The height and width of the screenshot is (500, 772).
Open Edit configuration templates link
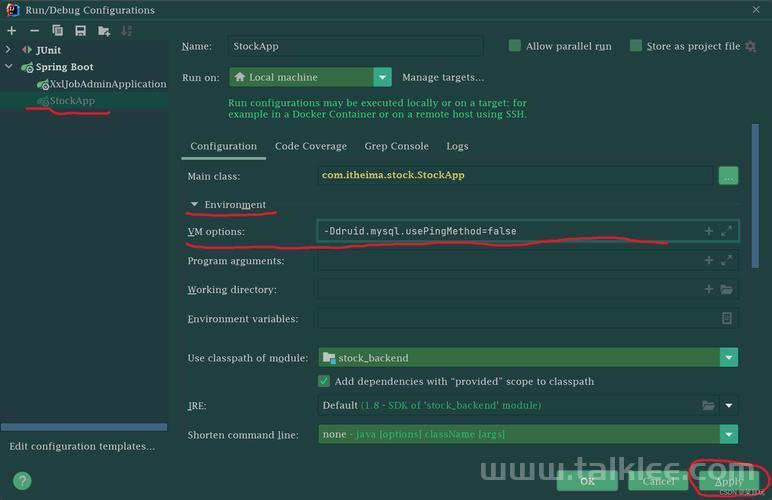click(x=82, y=446)
